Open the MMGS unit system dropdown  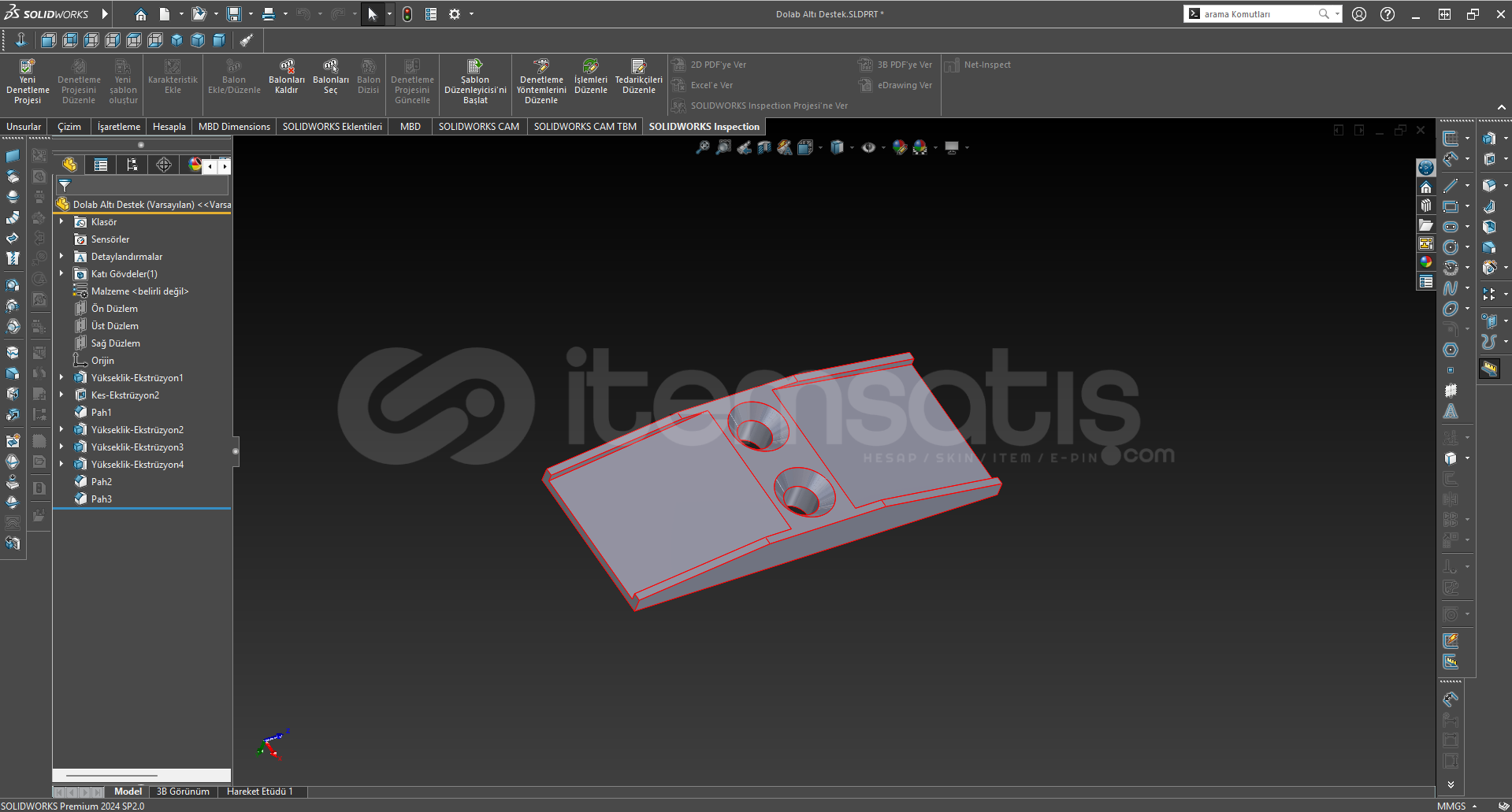(x=1457, y=806)
